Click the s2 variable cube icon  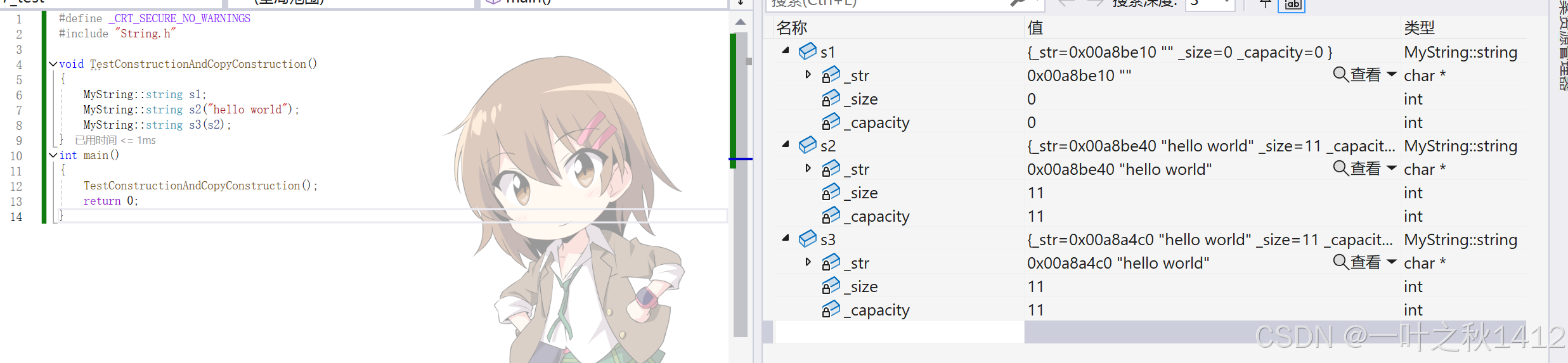pyautogui.click(x=807, y=145)
